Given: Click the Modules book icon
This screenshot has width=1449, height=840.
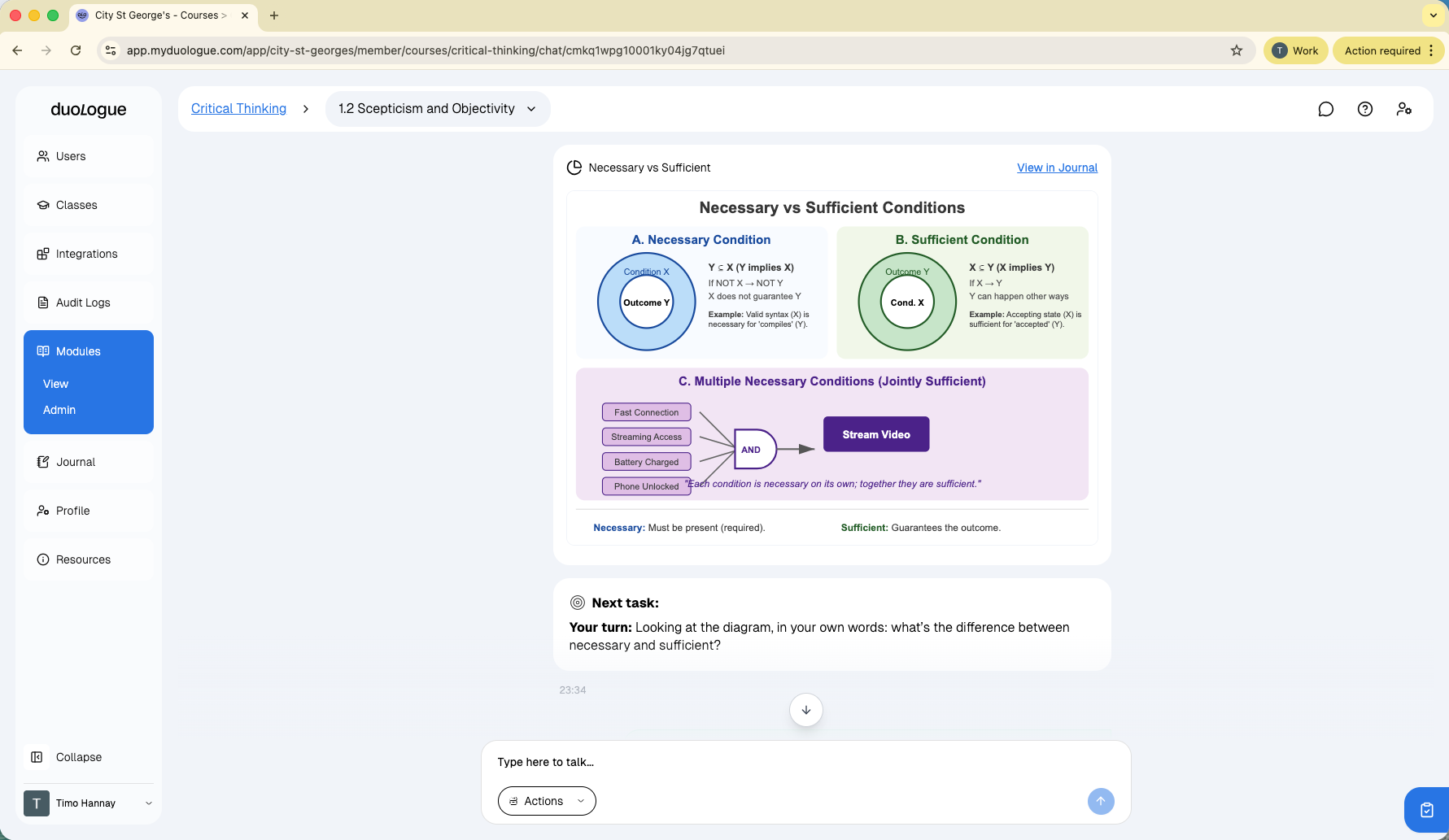Looking at the screenshot, I should (x=43, y=351).
